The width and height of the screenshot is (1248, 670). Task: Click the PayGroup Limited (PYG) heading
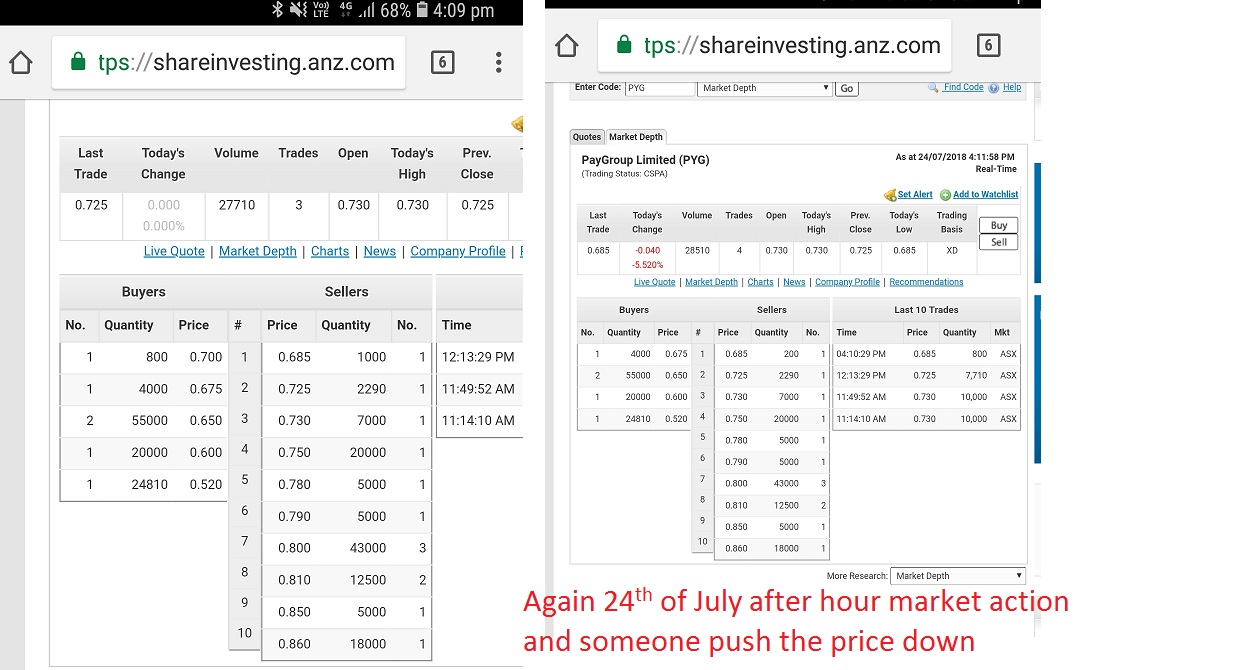(645, 160)
